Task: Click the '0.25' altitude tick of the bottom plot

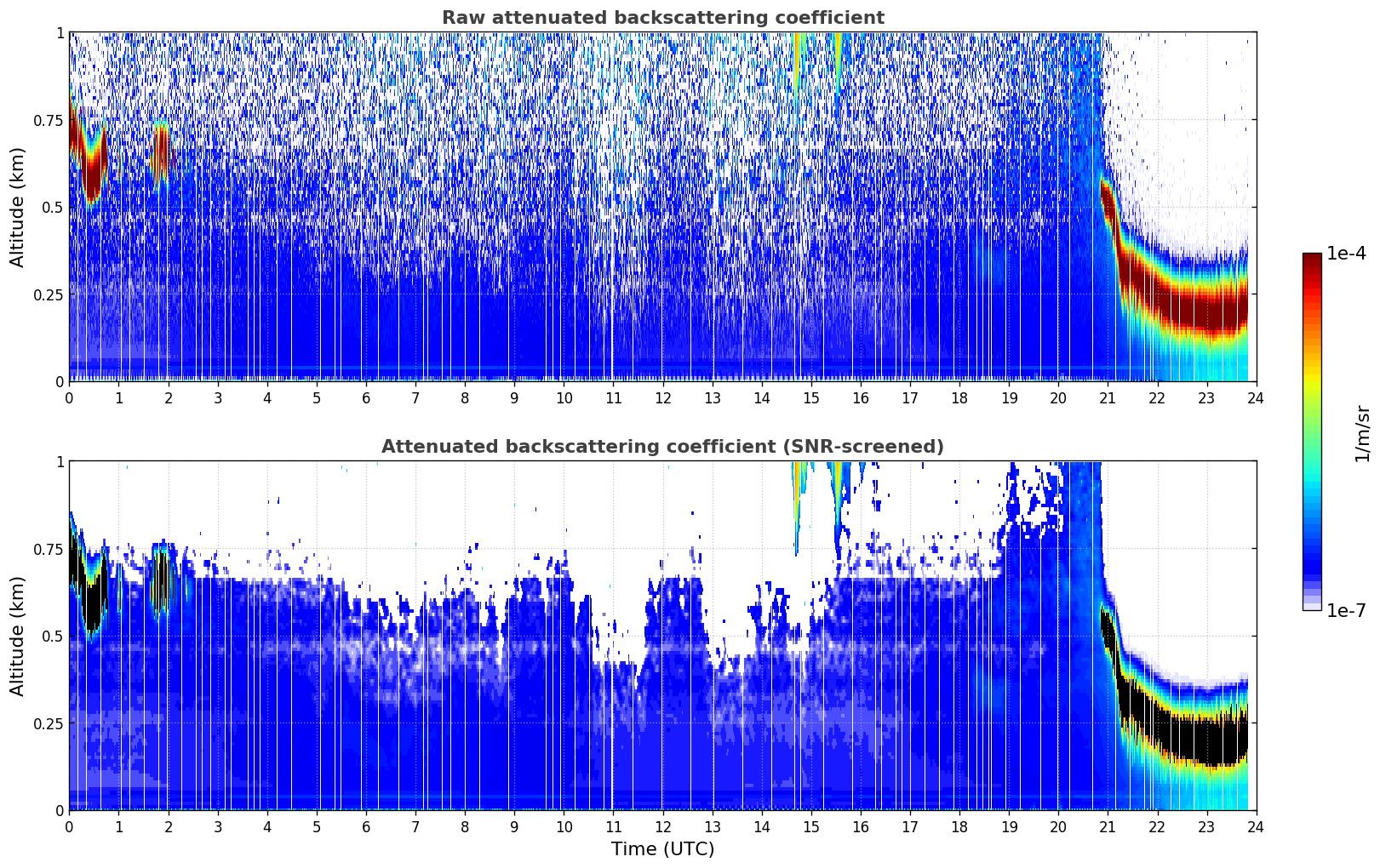Action: 49,723
